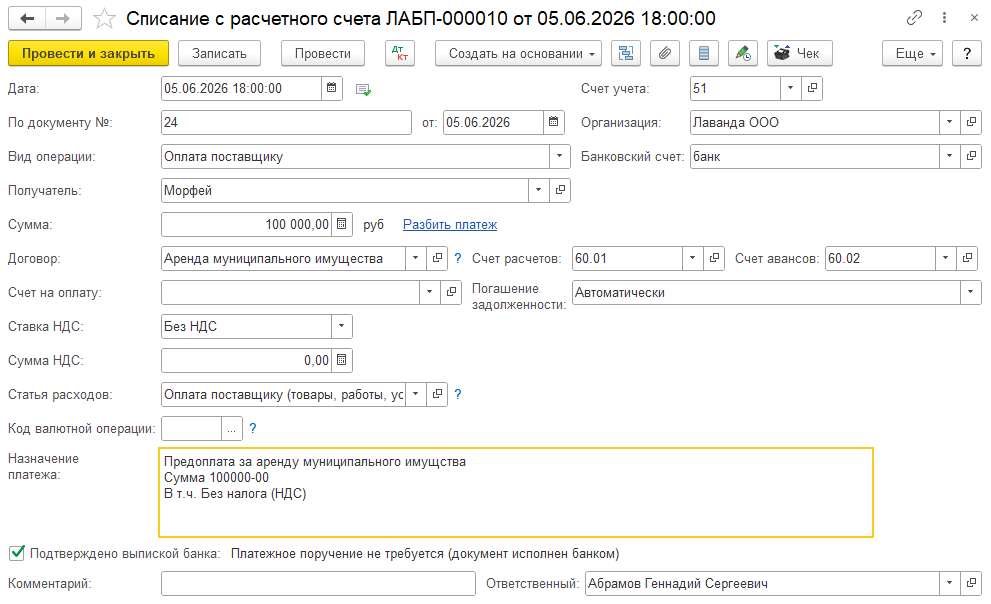Expand Погашение задолженности dropdown

tap(970, 293)
